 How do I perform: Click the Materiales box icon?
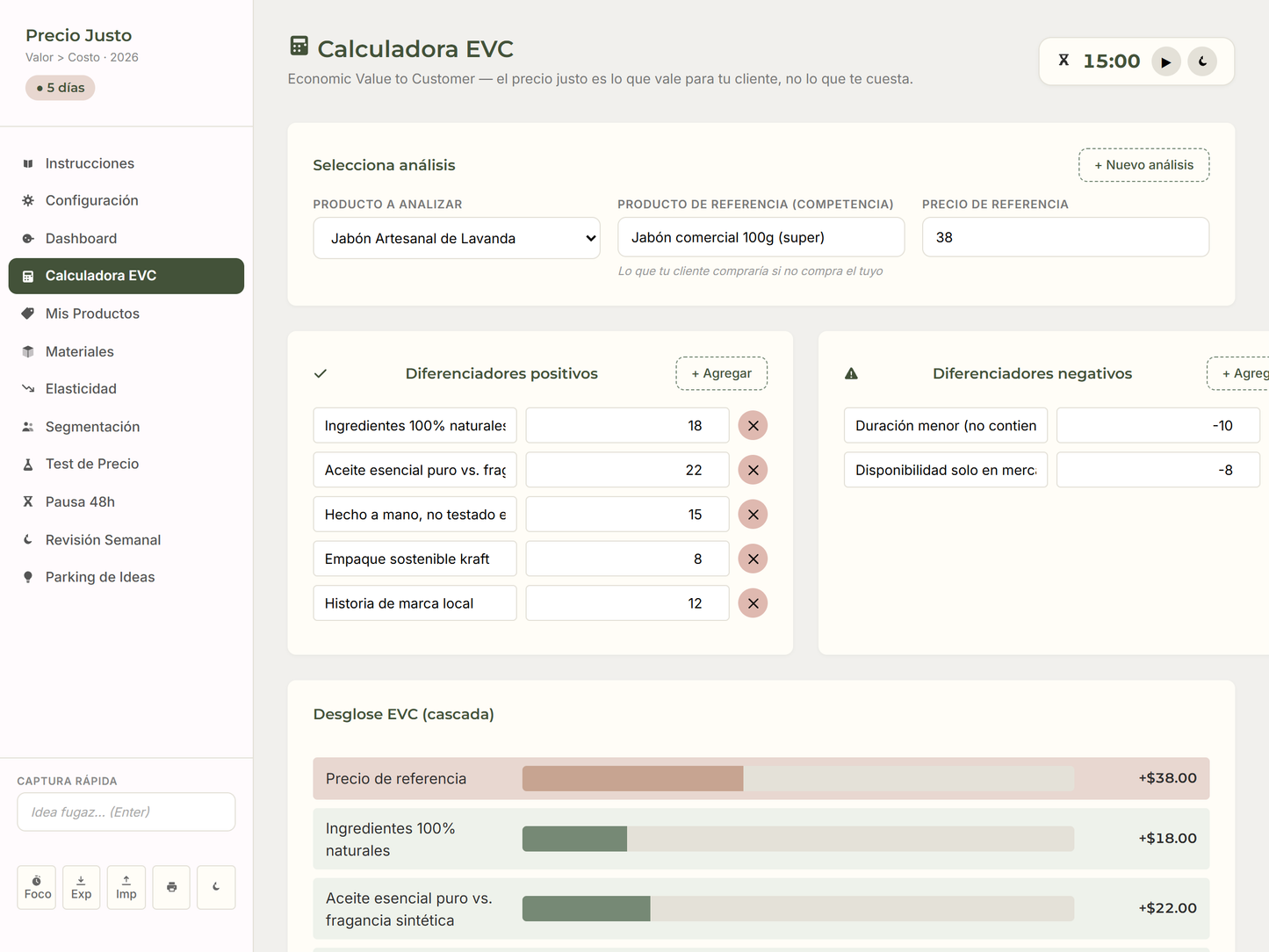pos(28,351)
